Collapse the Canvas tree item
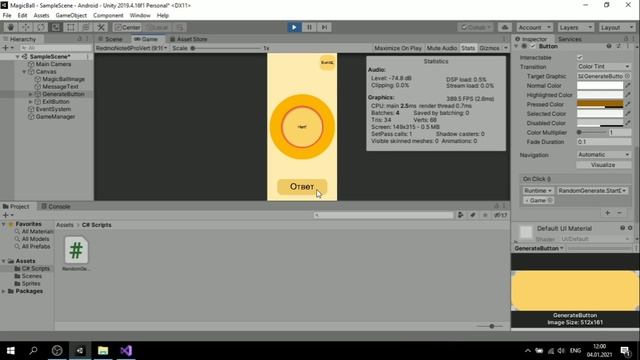640x360 pixels. [x=24, y=72]
